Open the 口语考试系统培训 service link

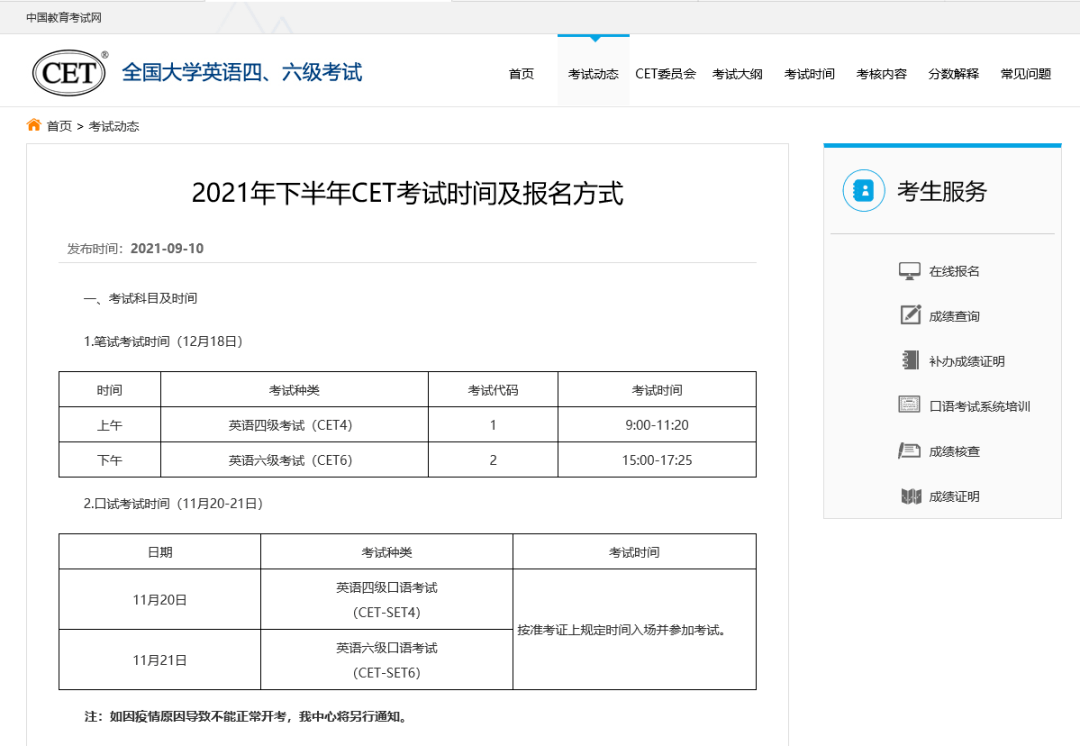[x=979, y=406]
